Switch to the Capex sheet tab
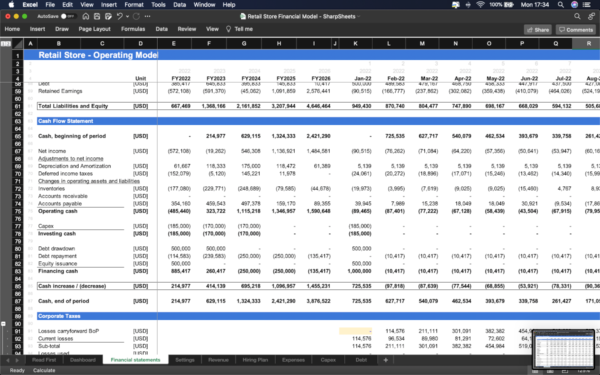The width and height of the screenshot is (600, 375). click(328, 360)
